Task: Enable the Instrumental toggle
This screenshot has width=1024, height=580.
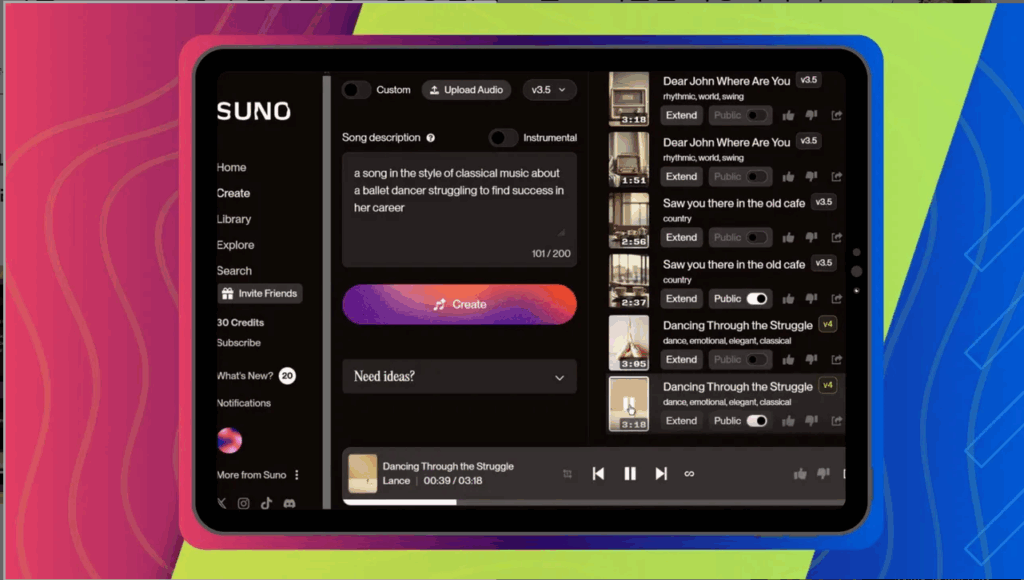Action: coord(503,138)
